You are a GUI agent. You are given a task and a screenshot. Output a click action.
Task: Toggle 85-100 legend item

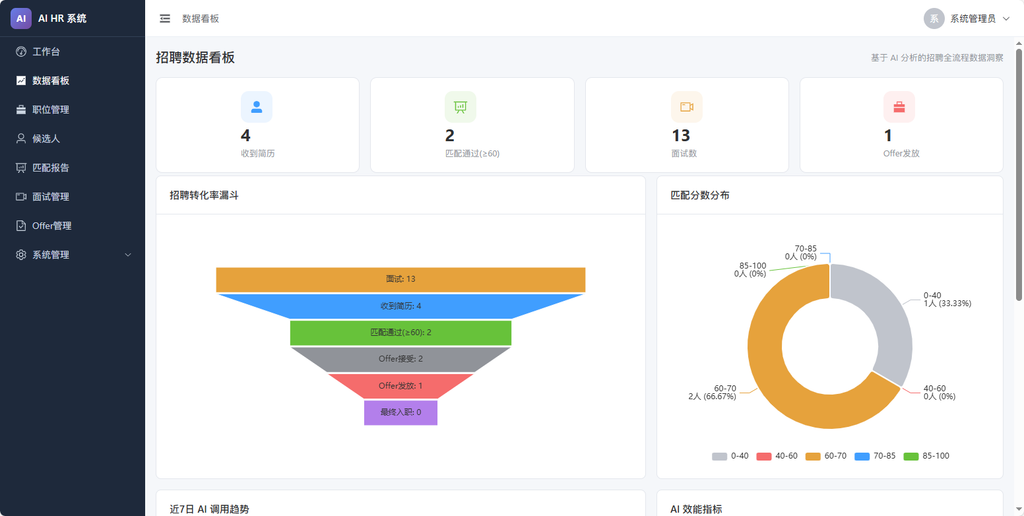pyautogui.click(x=926, y=456)
